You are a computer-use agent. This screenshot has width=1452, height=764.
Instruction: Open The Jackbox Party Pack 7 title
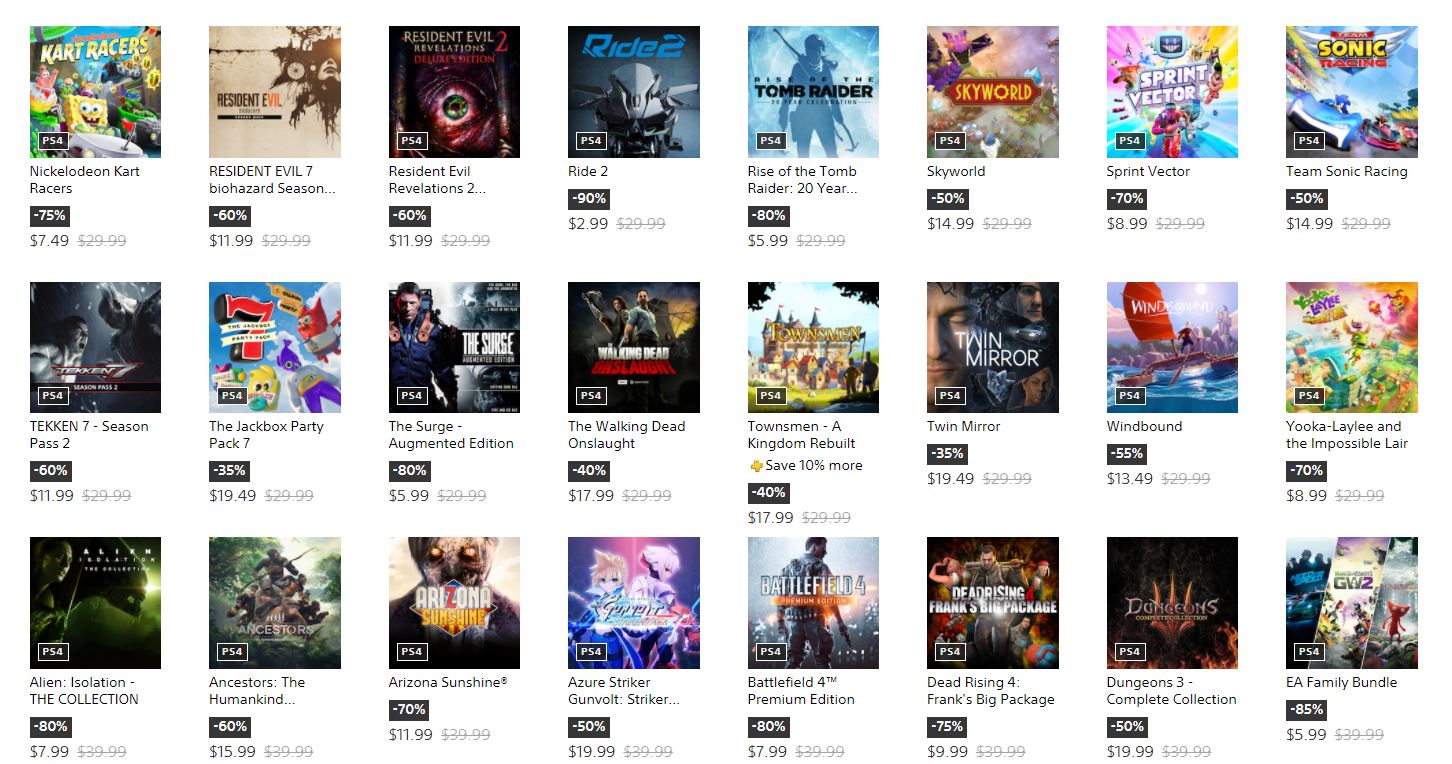266,435
